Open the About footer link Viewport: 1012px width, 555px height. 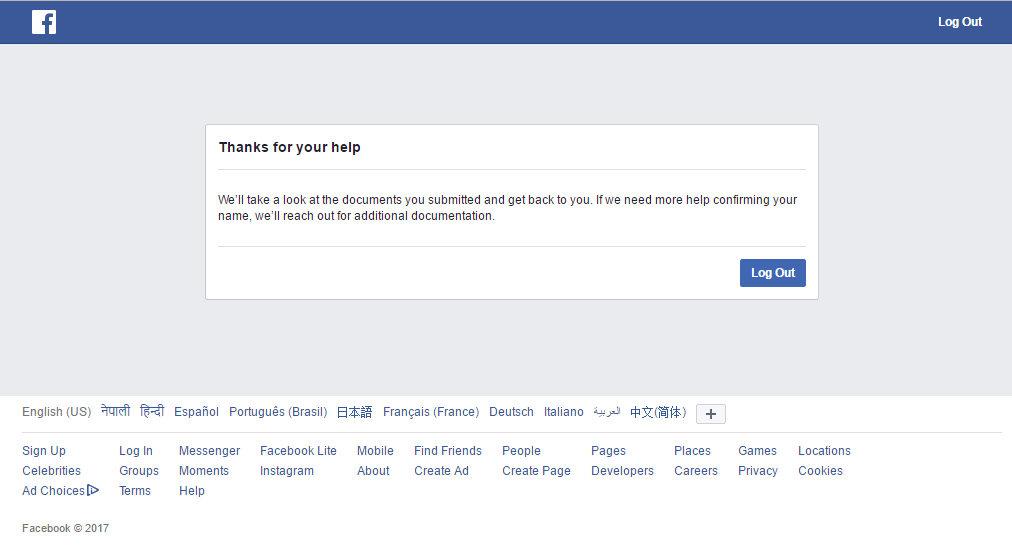point(373,471)
